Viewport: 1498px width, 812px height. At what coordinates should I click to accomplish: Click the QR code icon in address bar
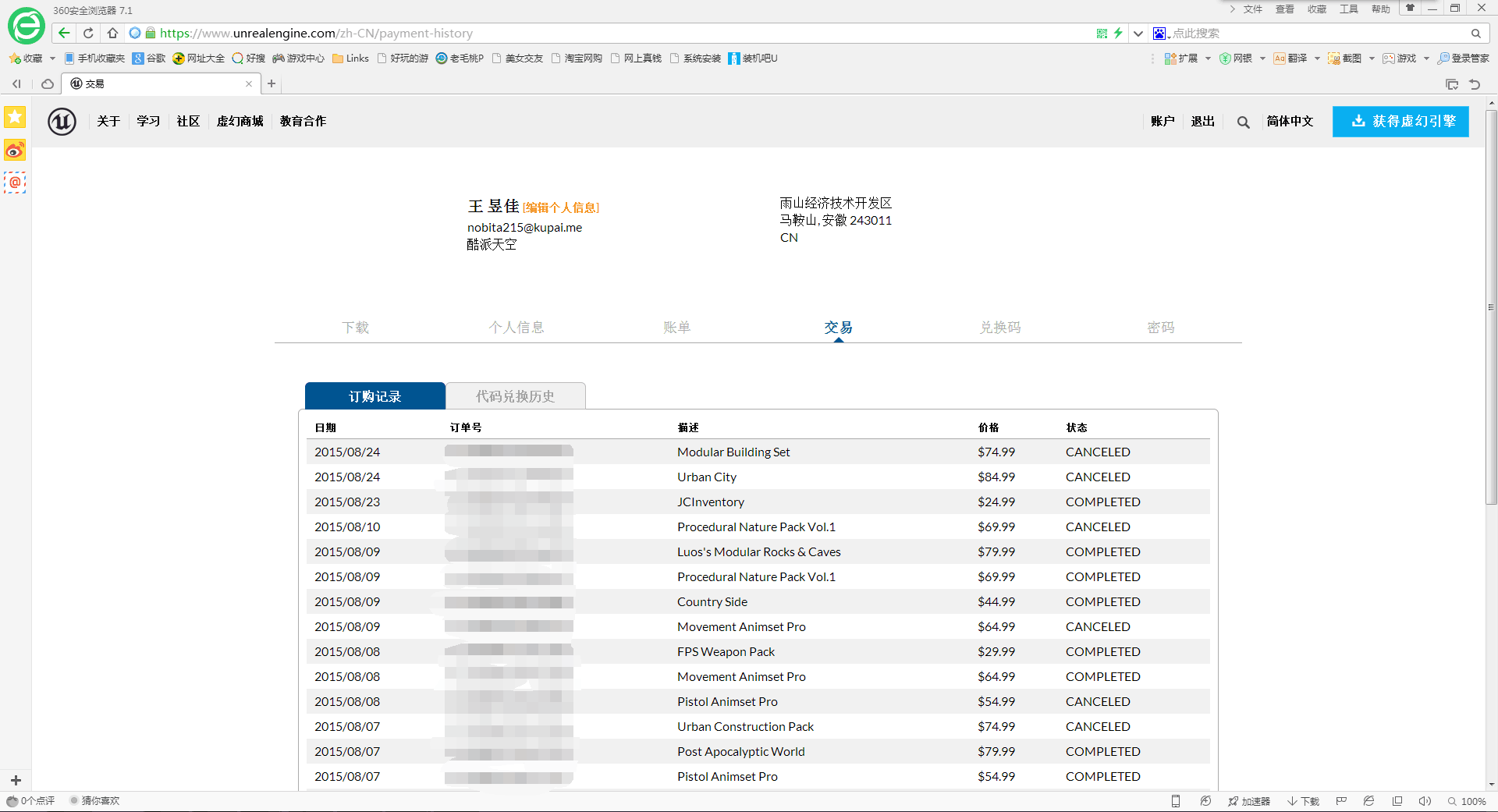1102,34
